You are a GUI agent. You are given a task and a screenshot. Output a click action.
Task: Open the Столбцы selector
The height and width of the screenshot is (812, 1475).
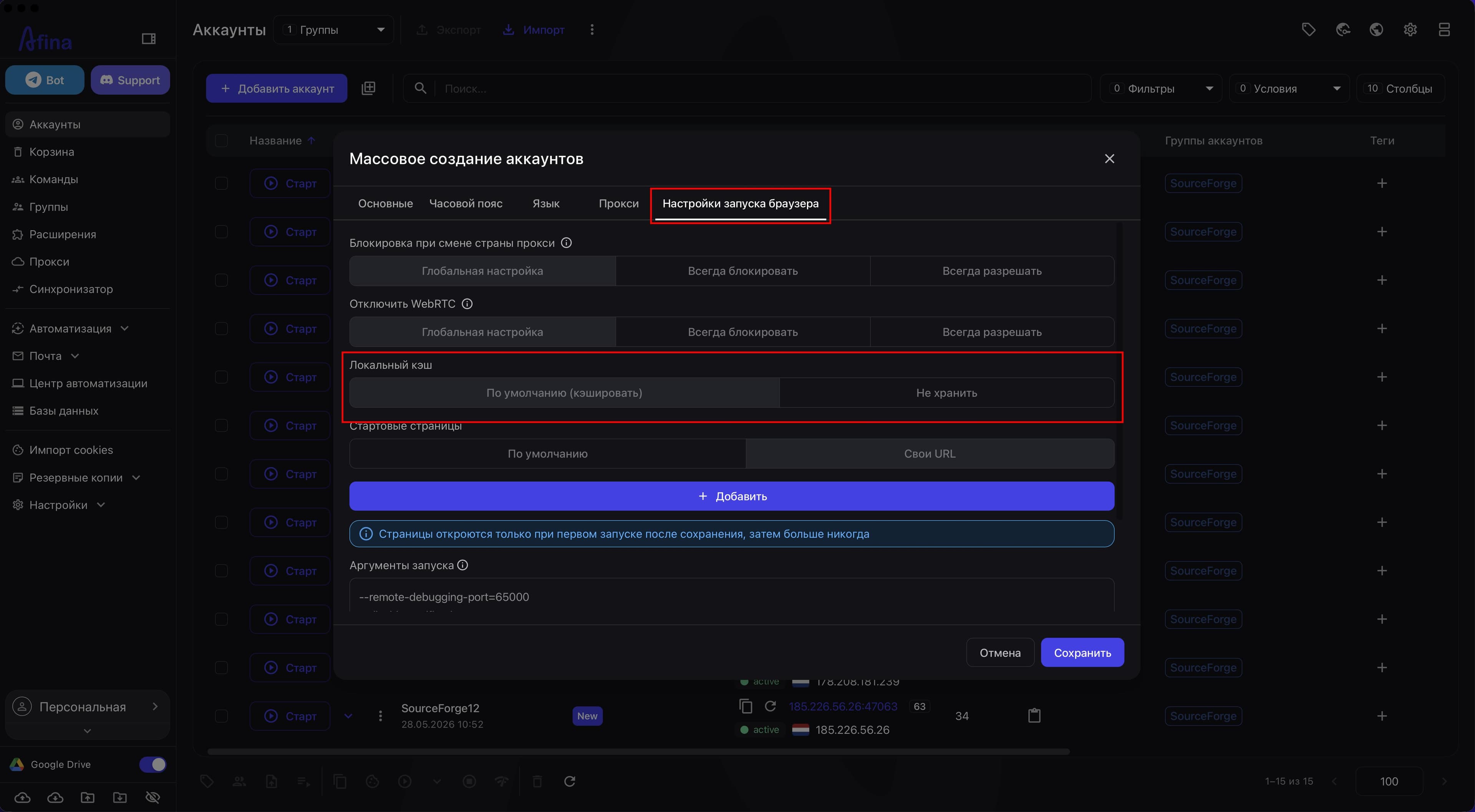1400,88
